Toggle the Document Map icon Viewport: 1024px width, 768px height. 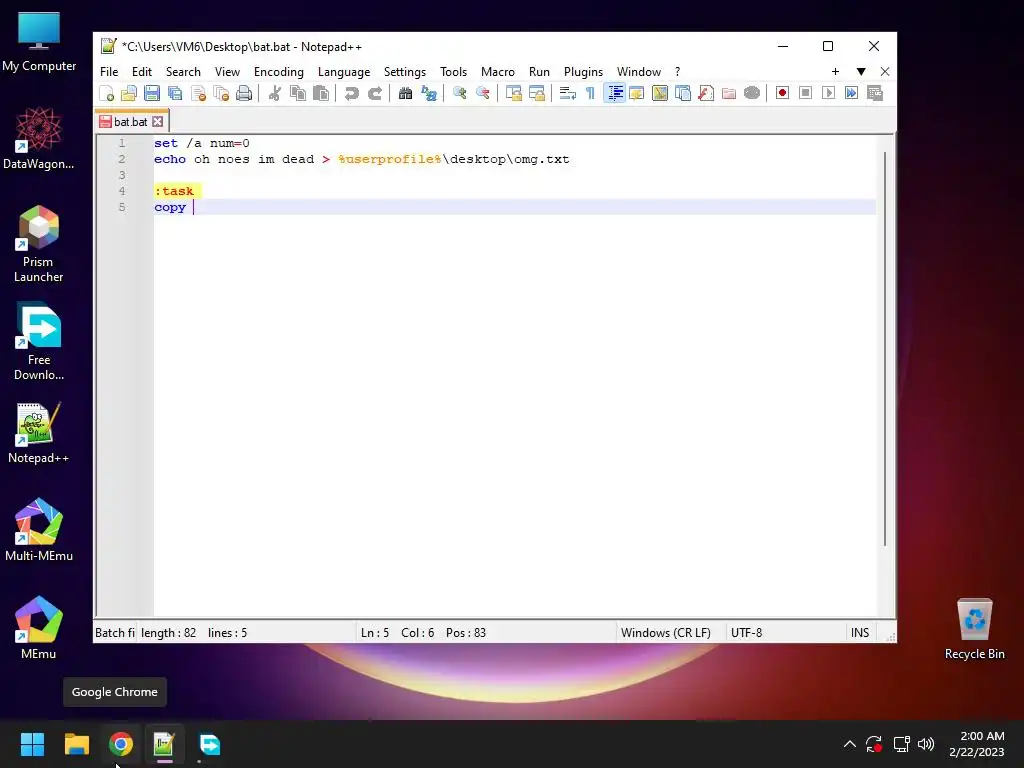[660, 93]
